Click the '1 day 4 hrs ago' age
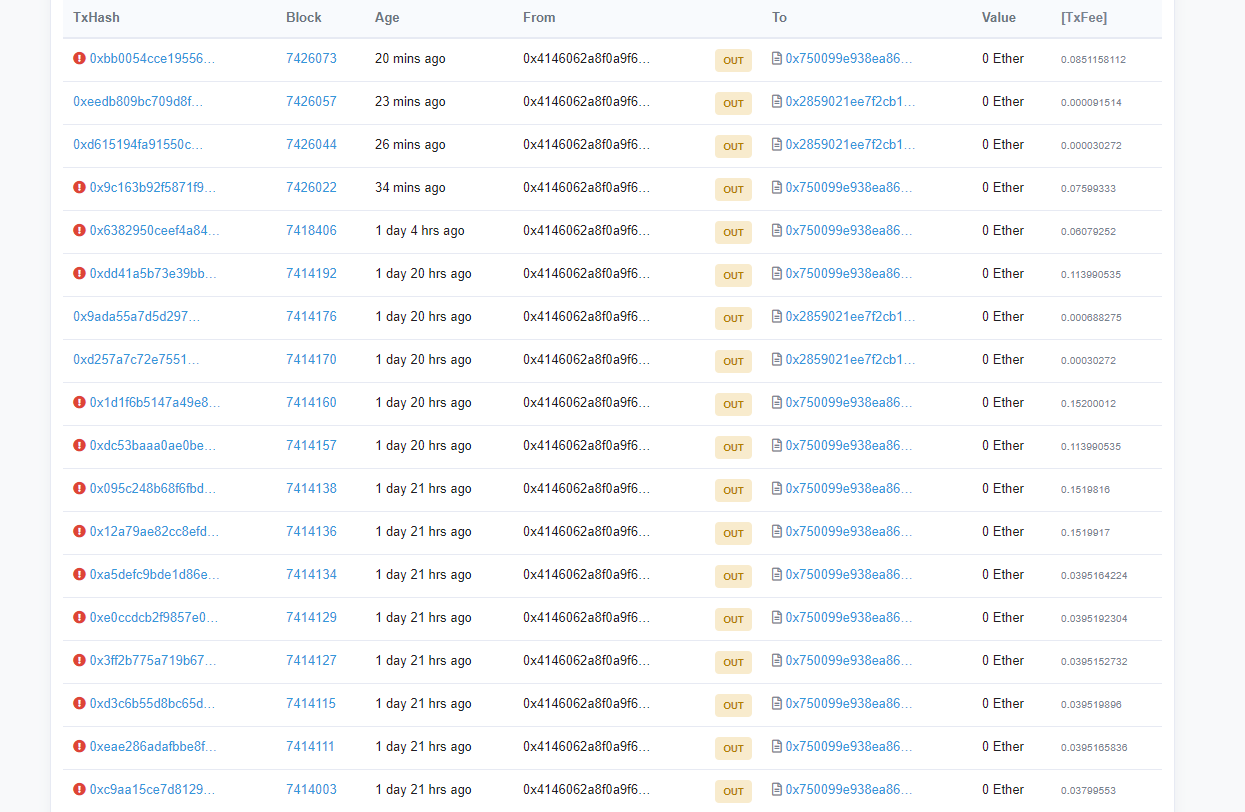This screenshot has width=1245, height=812. point(420,230)
